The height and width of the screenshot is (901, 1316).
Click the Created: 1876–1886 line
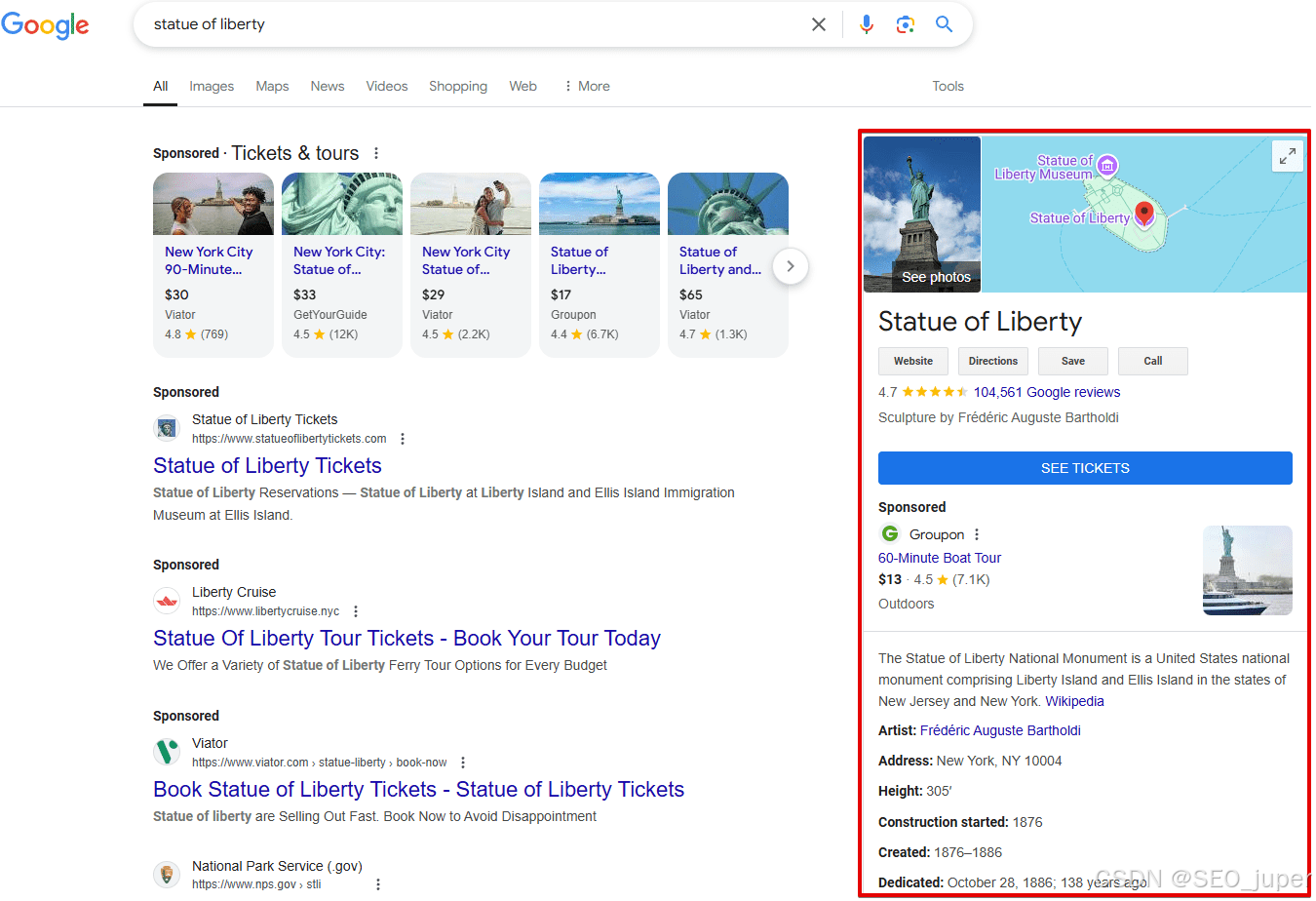click(x=940, y=852)
